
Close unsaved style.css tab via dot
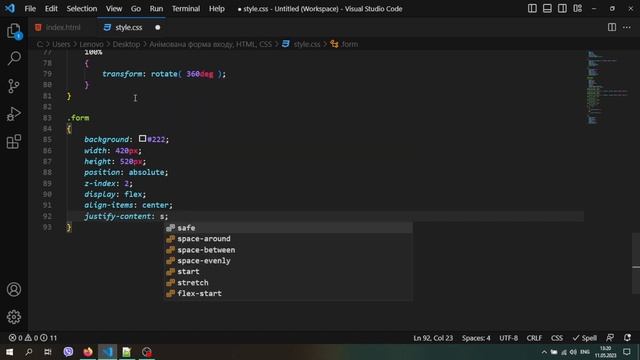tap(158, 27)
